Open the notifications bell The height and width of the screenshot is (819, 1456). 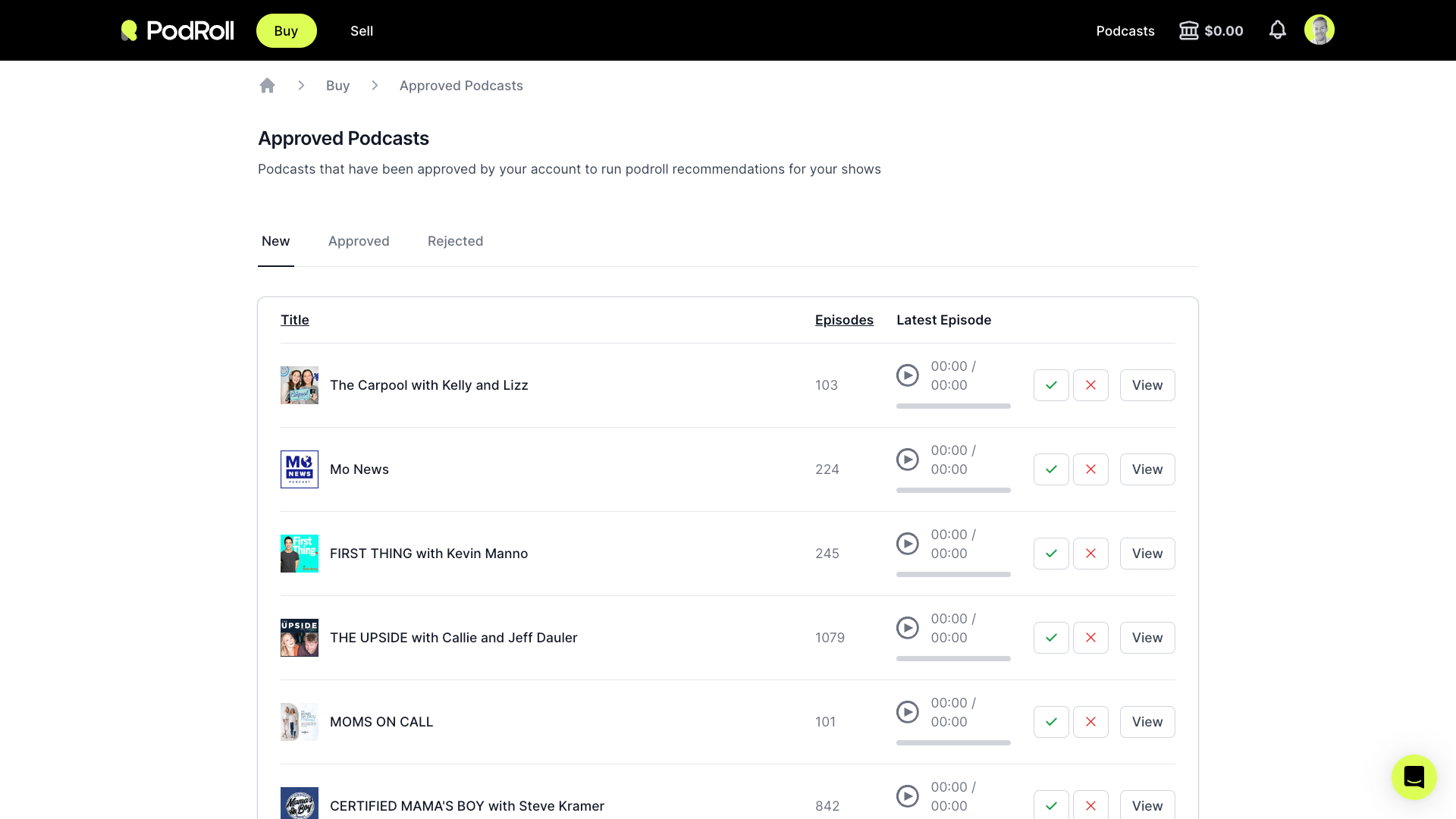pos(1278,30)
